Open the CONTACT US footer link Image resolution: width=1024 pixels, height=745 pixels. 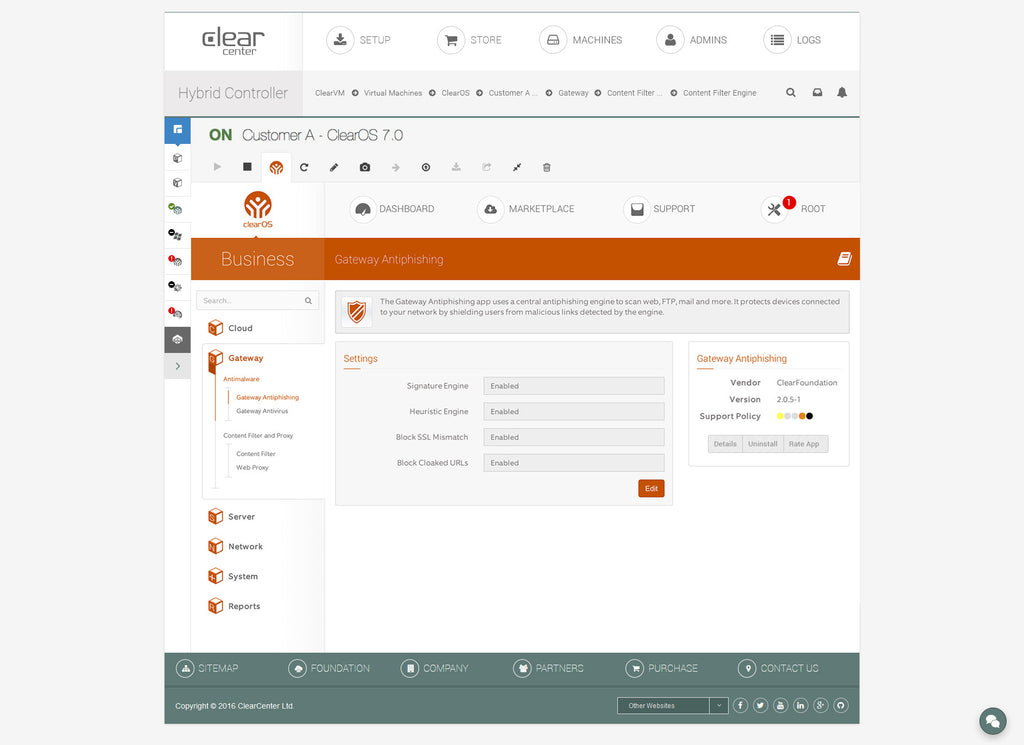point(778,669)
